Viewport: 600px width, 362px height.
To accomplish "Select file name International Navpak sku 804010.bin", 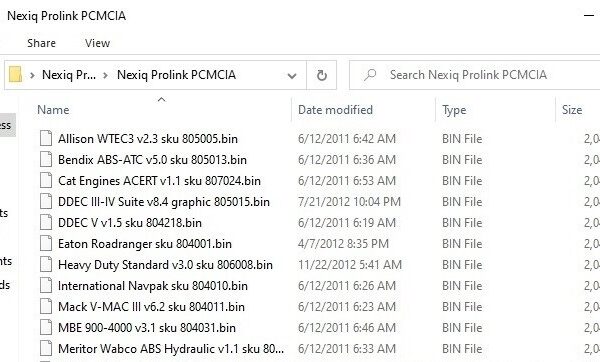I will pos(153,286).
